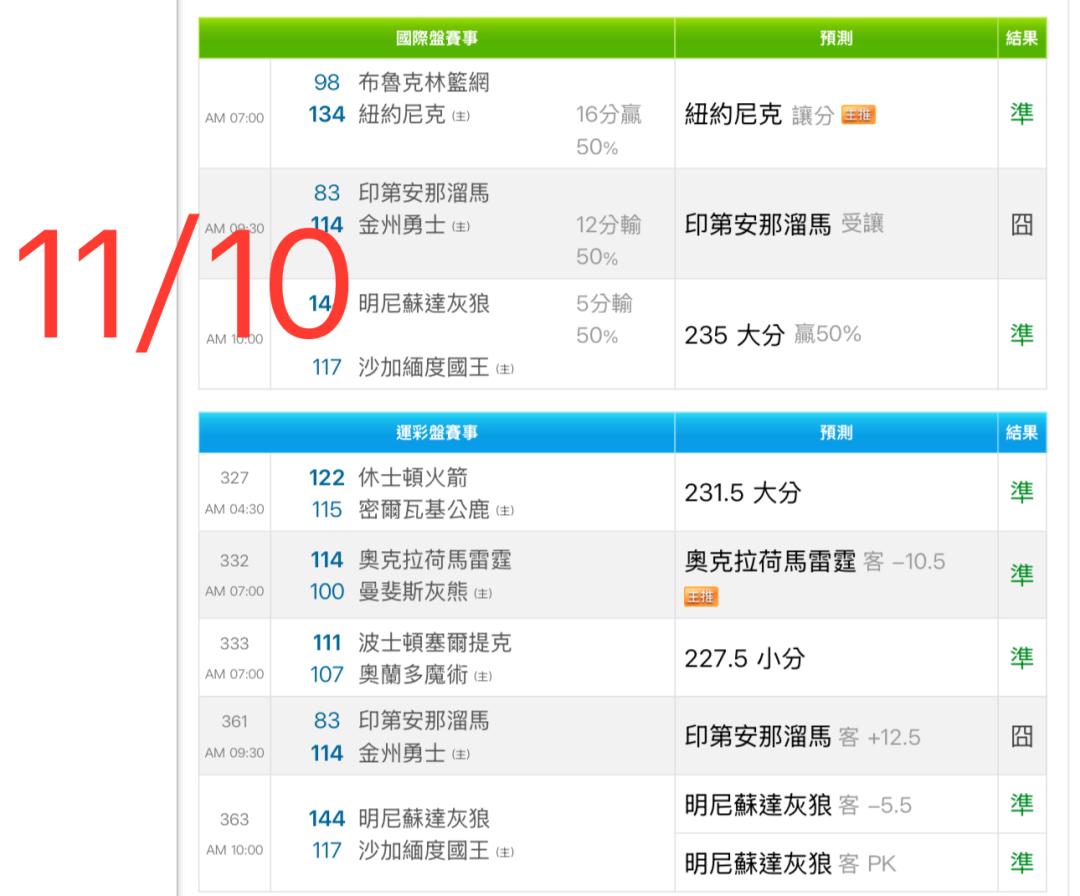Select team 奧蘭多魔術

tap(413, 674)
